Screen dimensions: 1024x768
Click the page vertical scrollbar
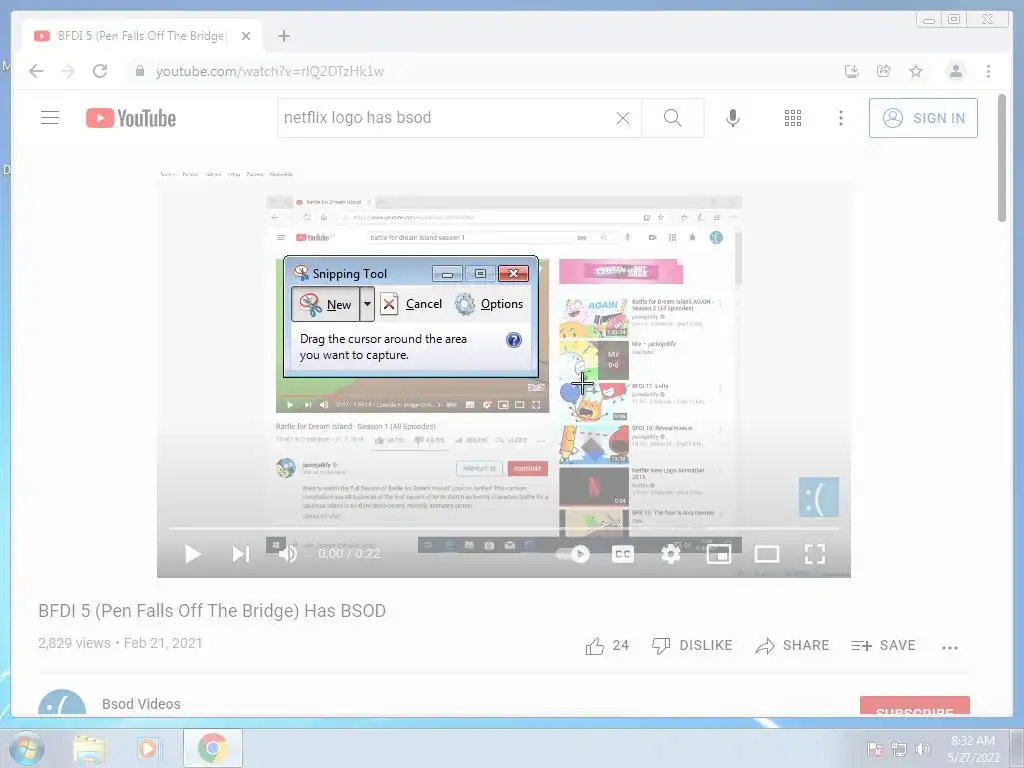pyautogui.click(x=1002, y=159)
